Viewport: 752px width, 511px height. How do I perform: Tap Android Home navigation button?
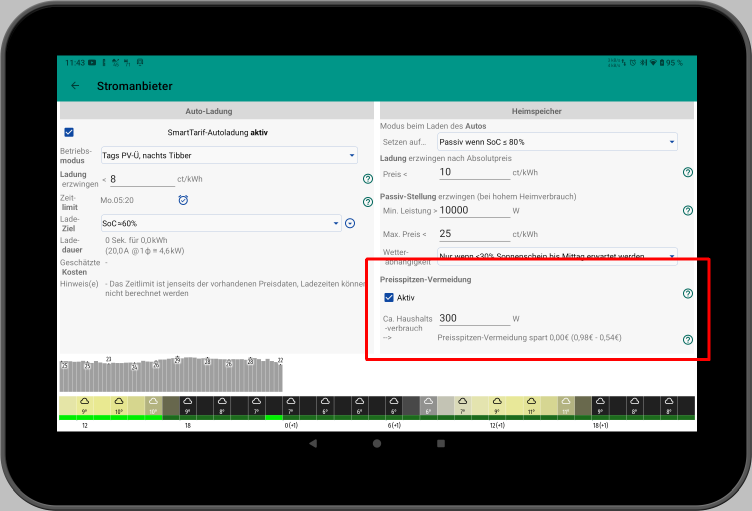click(x=376, y=443)
